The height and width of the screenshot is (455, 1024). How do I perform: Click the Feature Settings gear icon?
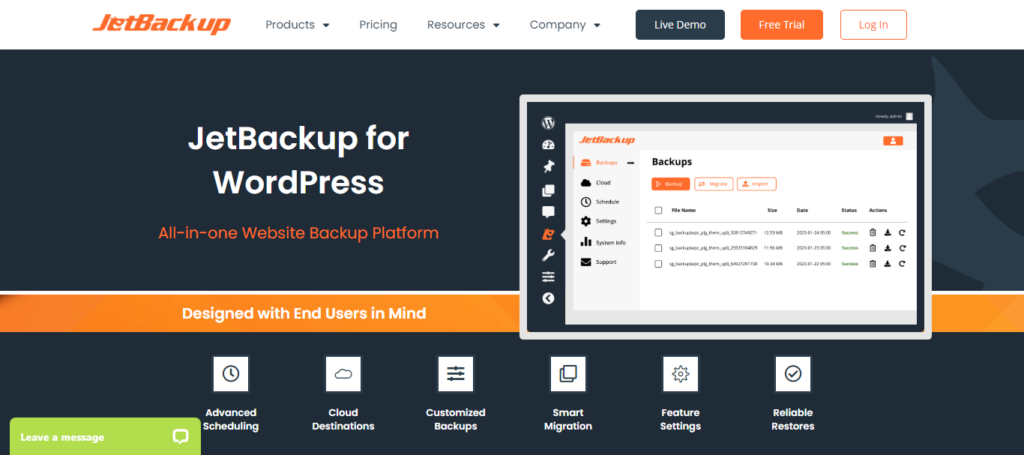coord(680,373)
